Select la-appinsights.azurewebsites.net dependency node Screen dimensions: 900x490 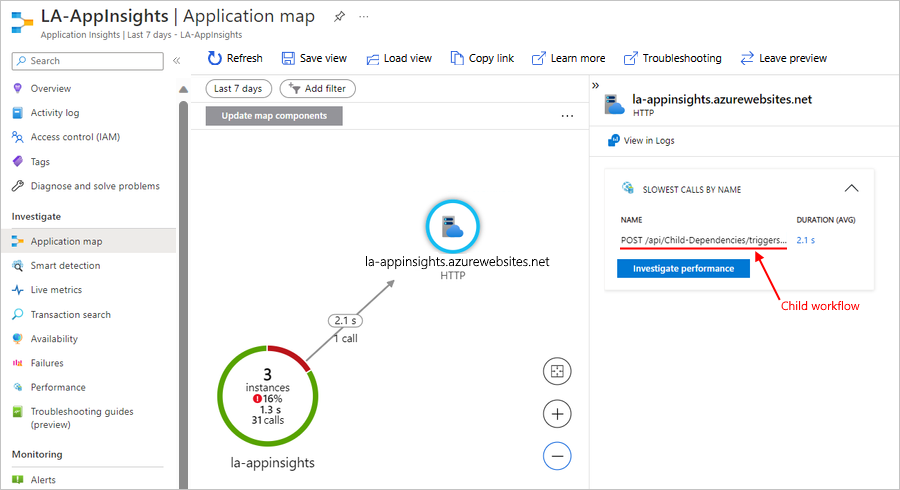pos(452,226)
